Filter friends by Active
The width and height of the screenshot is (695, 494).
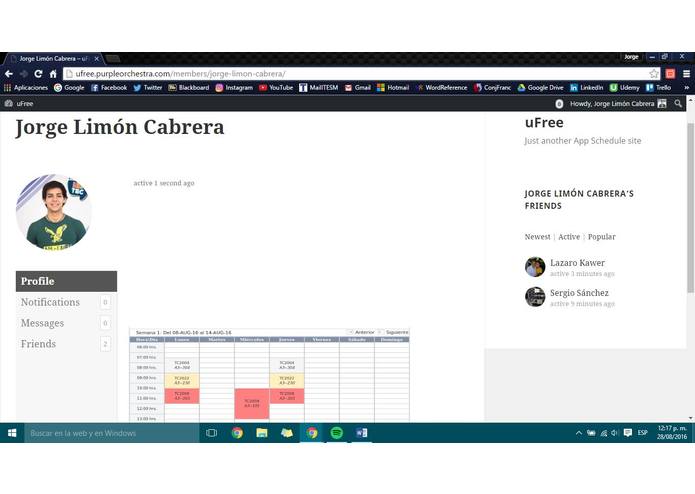pos(569,237)
